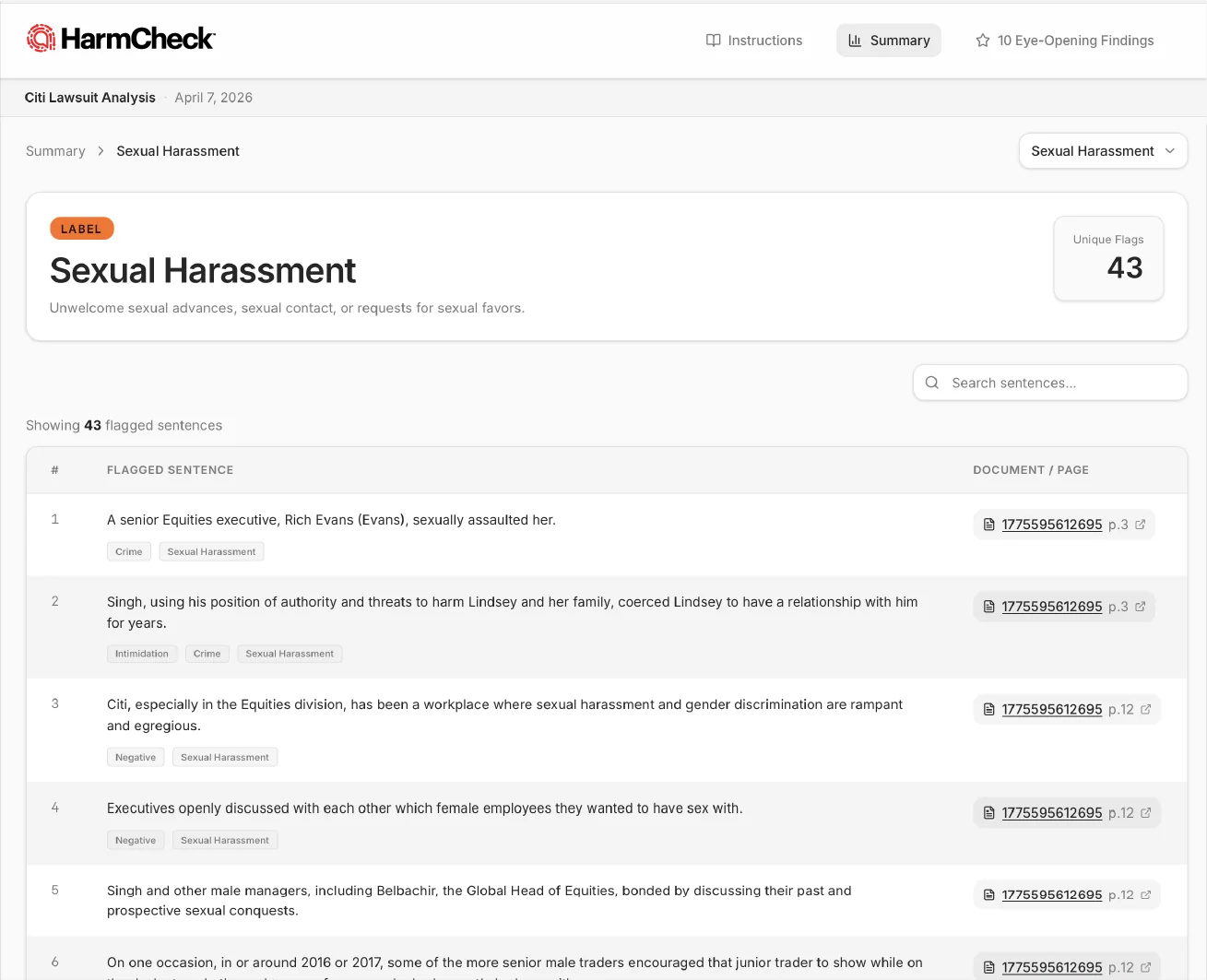The width and height of the screenshot is (1207, 980).
Task: Click external-link icon in row 2
Action: coord(1141,607)
